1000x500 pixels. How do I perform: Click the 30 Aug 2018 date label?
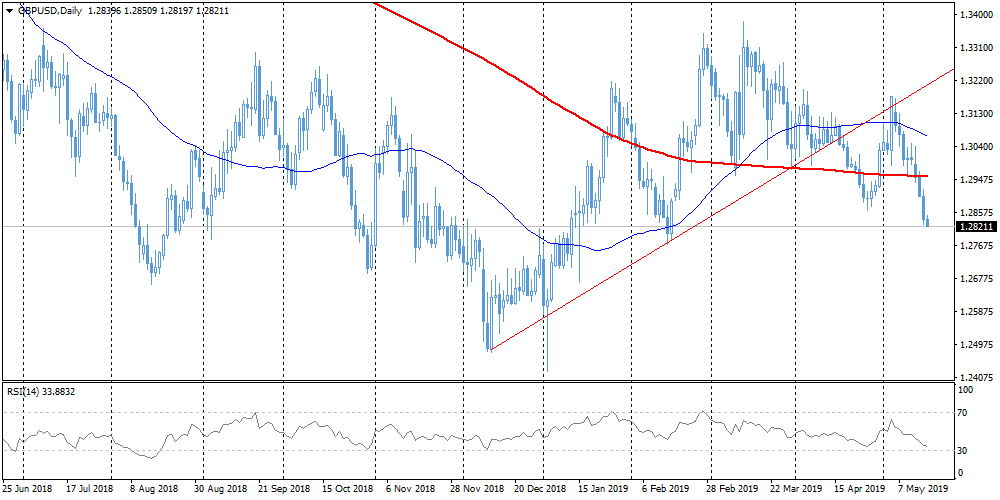coord(223,488)
